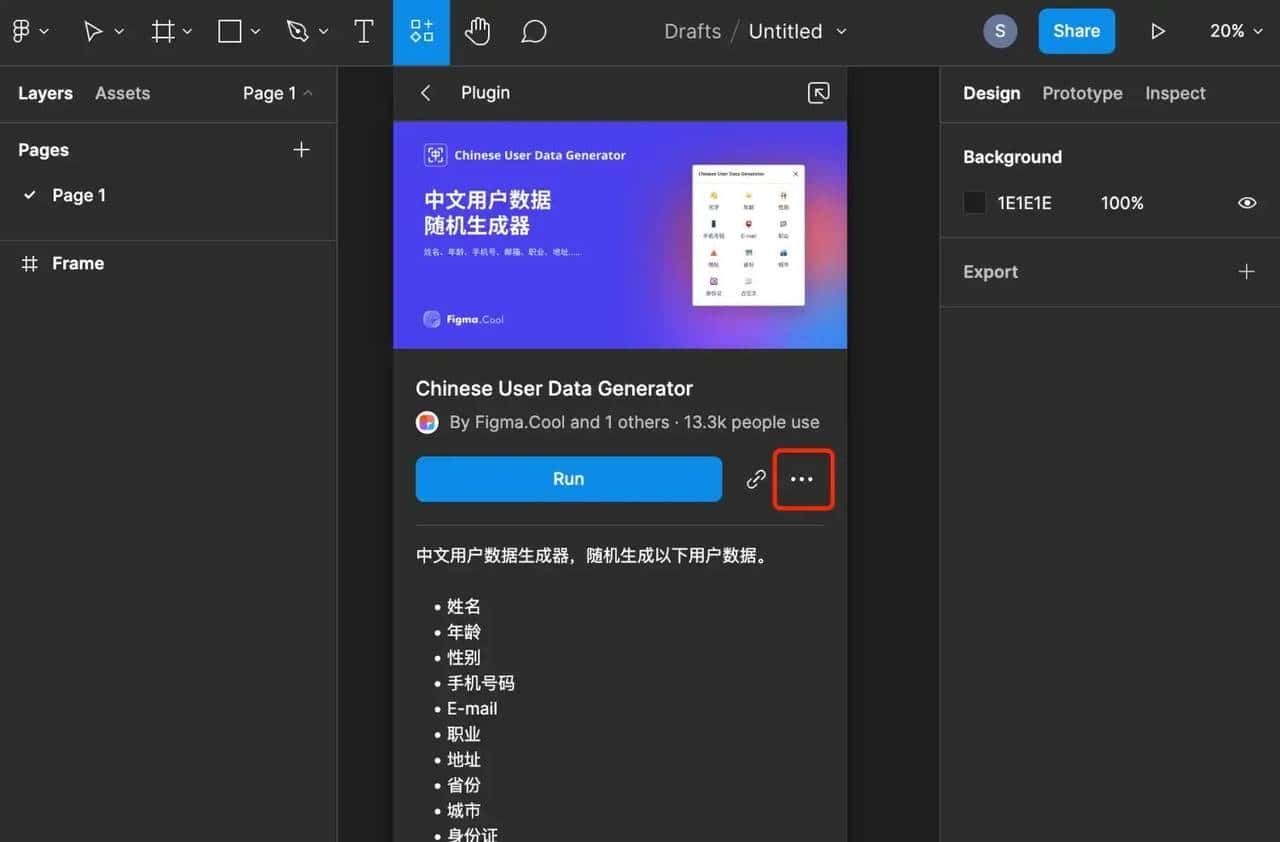
Task: Click the Share button
Action: click(x=1076, y=31)
